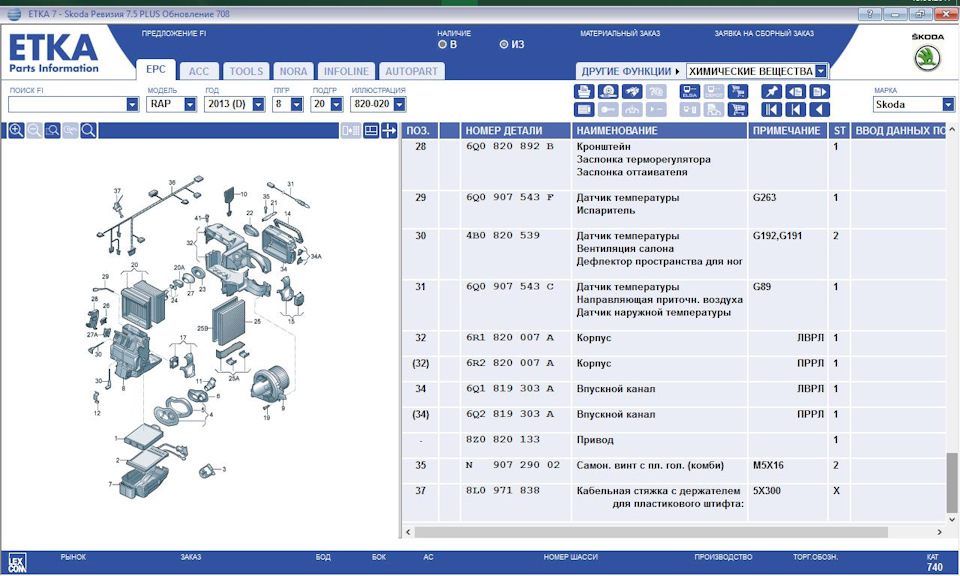The image size is (960, 576).
Task: Click the single-bar back arrow icon
Action: point(795,110)
